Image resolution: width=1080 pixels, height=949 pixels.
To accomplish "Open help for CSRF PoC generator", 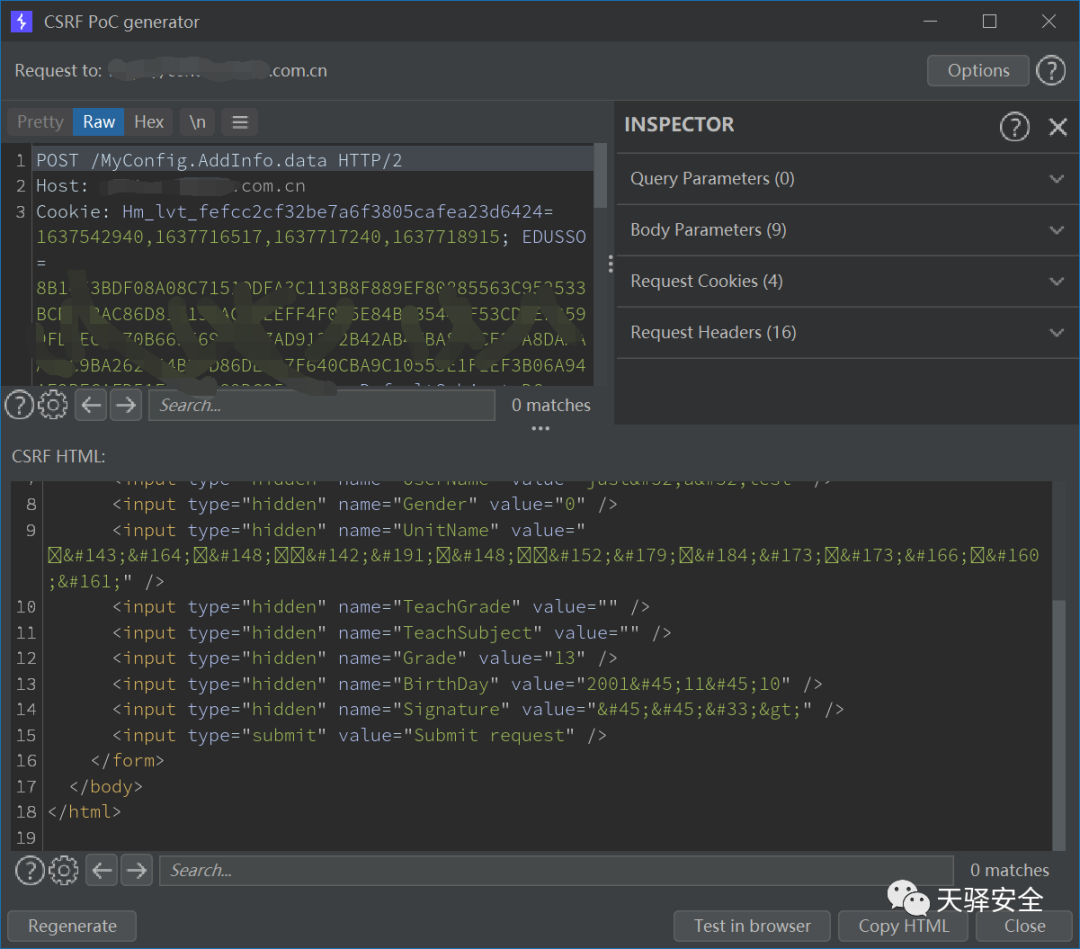I will 1051,70.
